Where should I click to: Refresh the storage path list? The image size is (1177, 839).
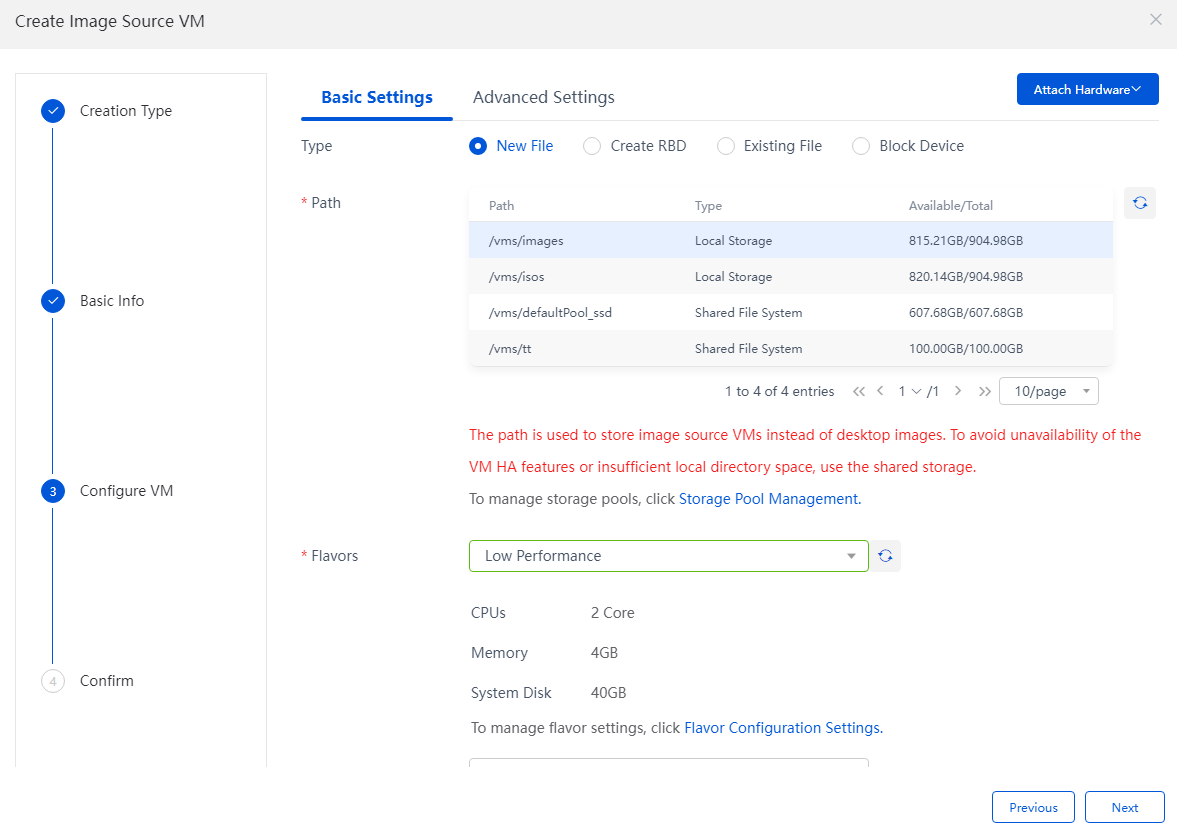[1139, 203]
